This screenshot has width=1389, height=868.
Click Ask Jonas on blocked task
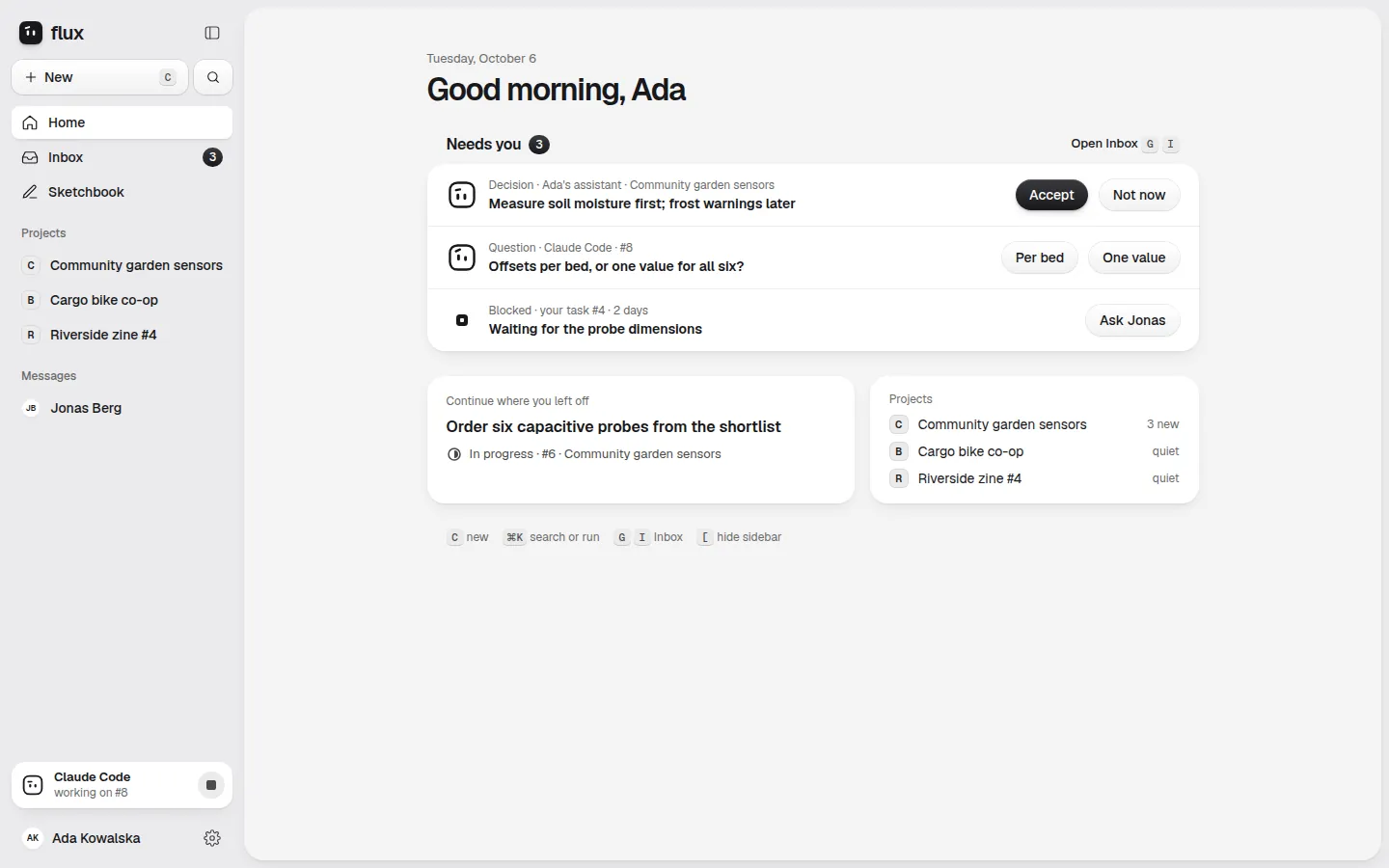[1132, 320]
